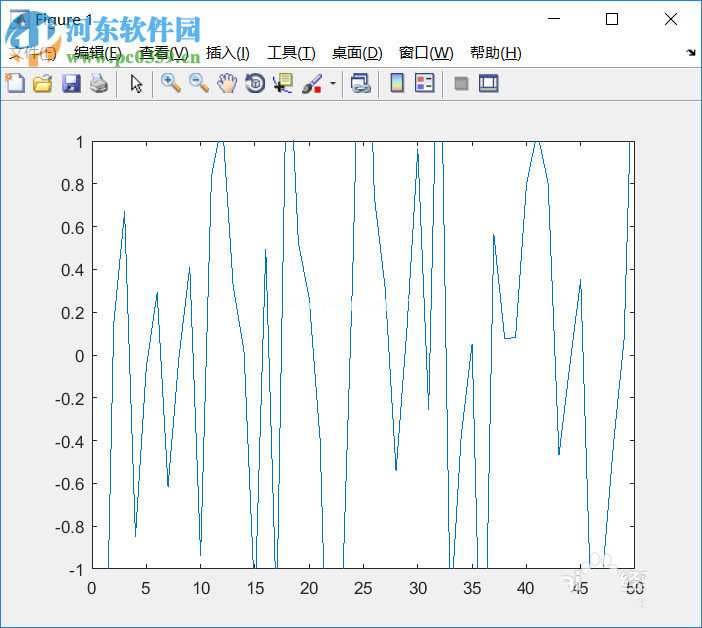The image size is (702, 628).
Task: Open the 工具(T) menu
Action: 290,53
